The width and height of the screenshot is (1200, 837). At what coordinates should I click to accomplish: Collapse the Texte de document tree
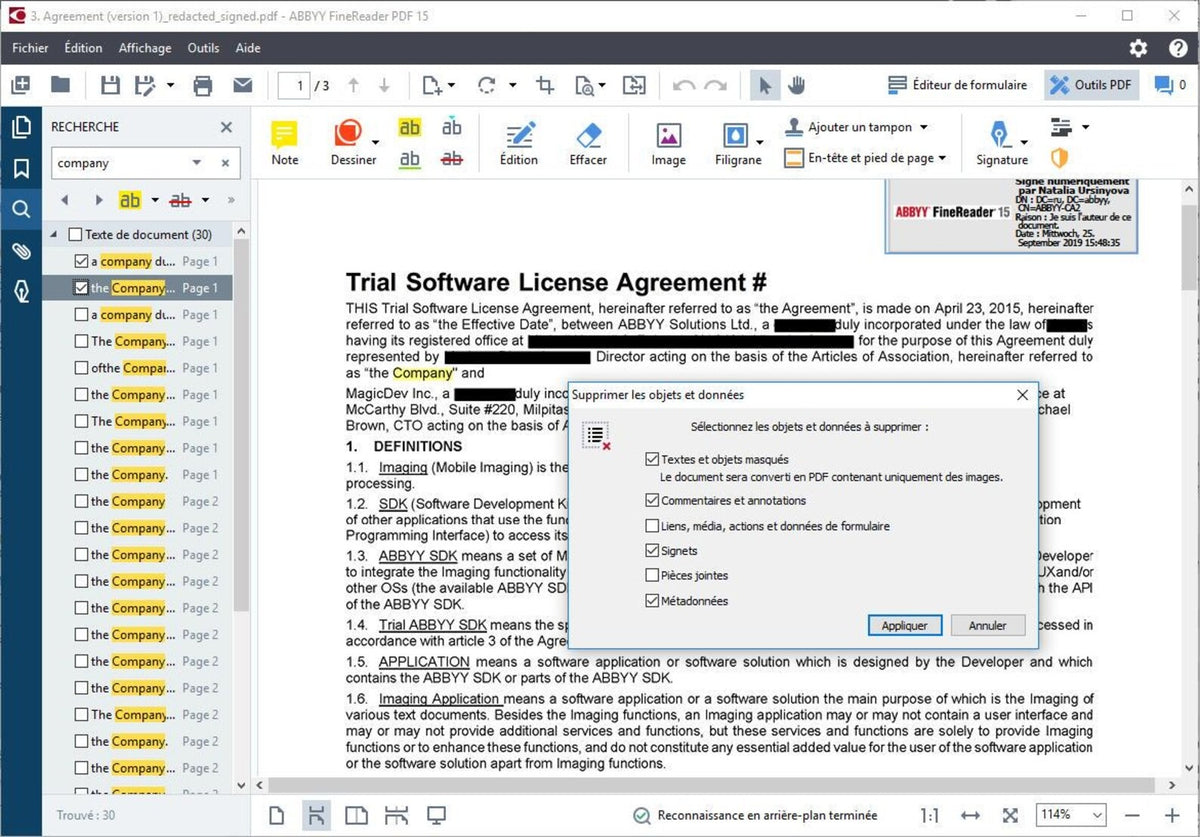pos(54,235)
